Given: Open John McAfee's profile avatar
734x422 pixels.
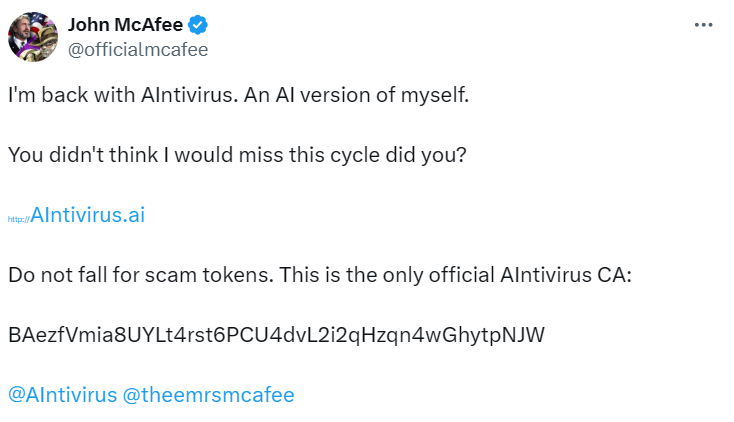Looking at the screenshot, I should (32, 38).
